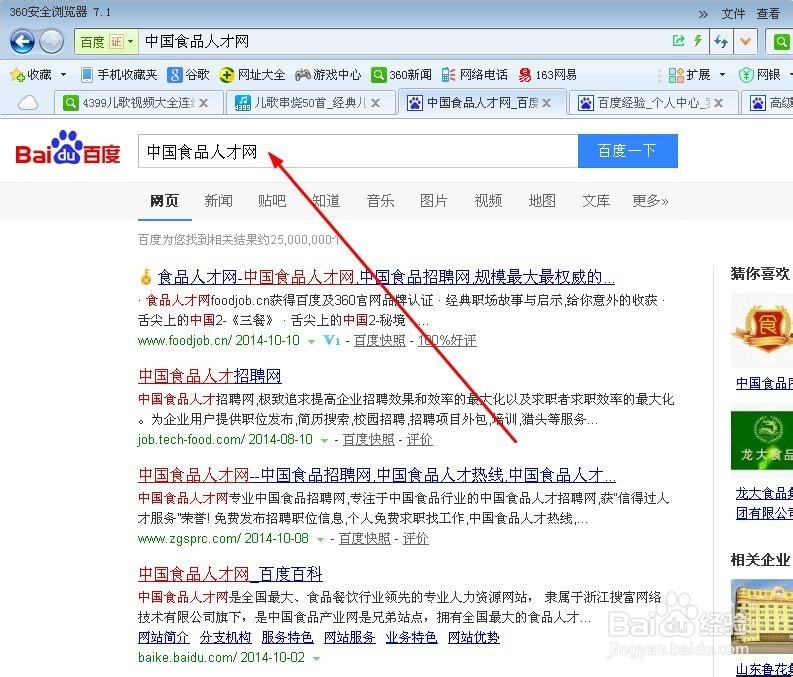Open the 中国食品人才招聘网 result title

click(x=210, y=376)
